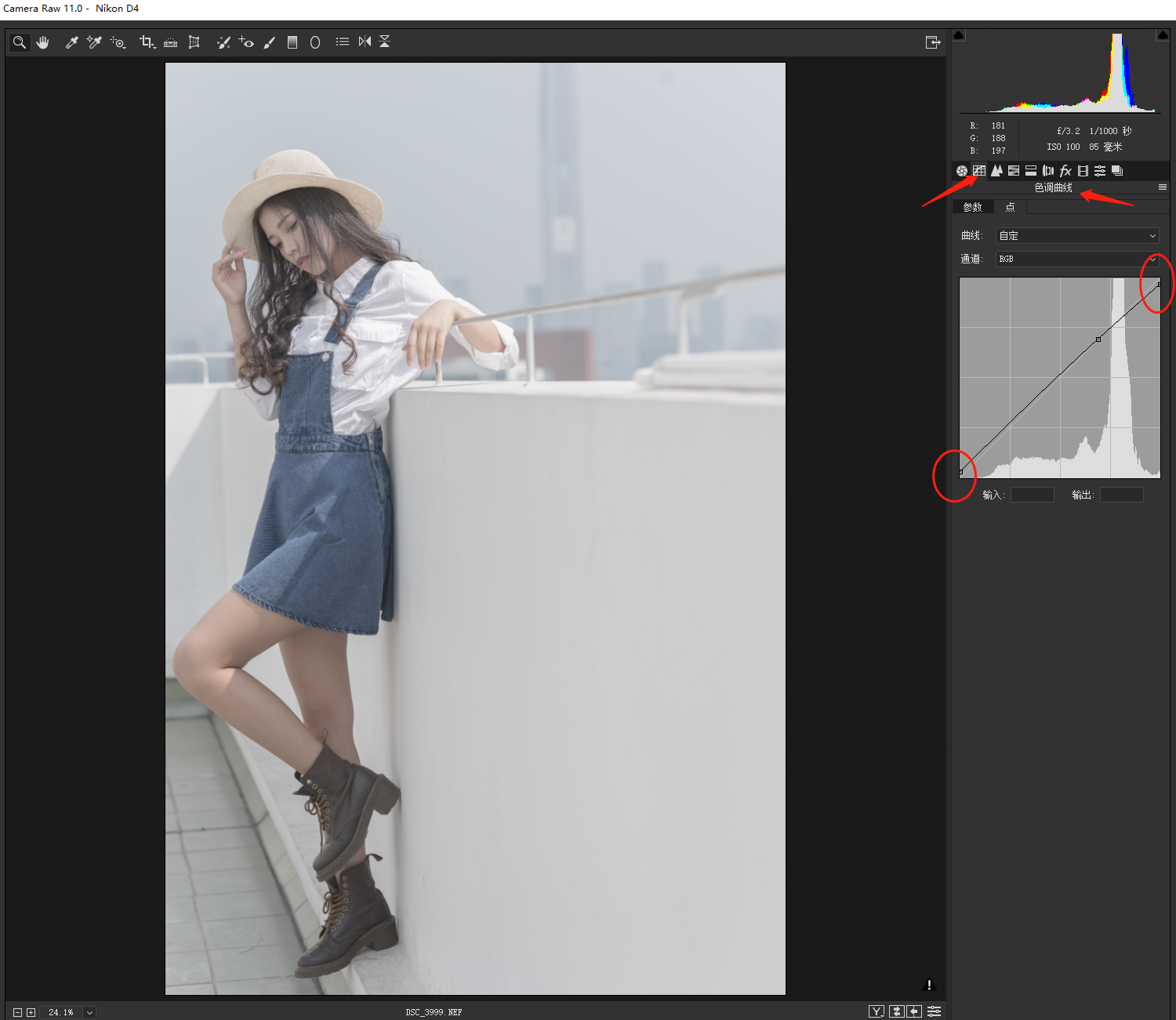Swap before and after settings

pyautogui.click(x=896, y=1011)
